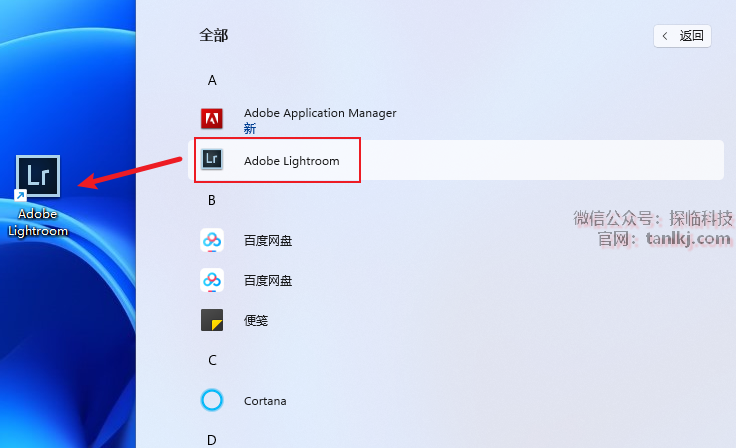Launch Adobe Application Manager by its name

coord(320,113)
